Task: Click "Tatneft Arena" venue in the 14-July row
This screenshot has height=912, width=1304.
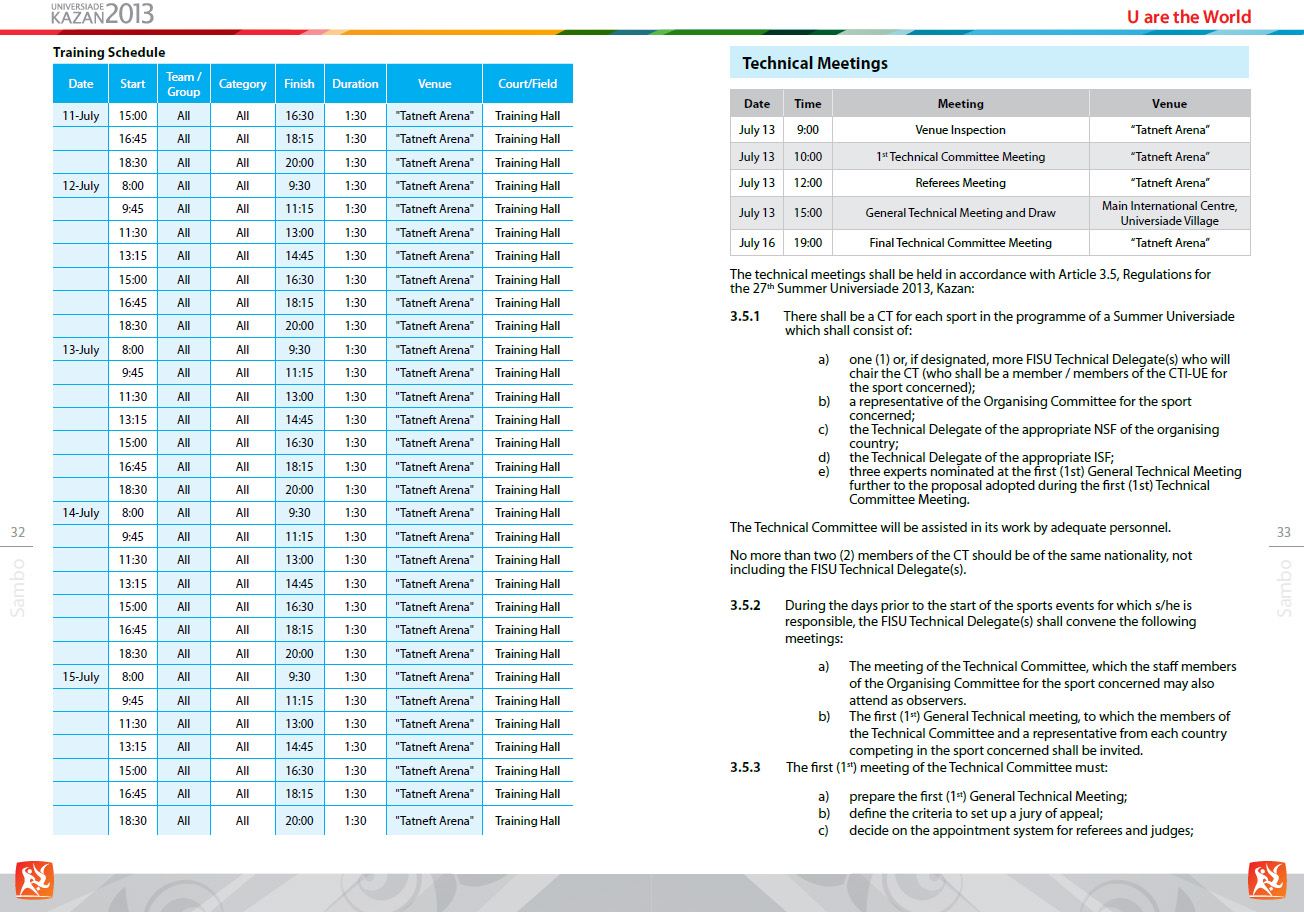Action: [x=435, y=513]
